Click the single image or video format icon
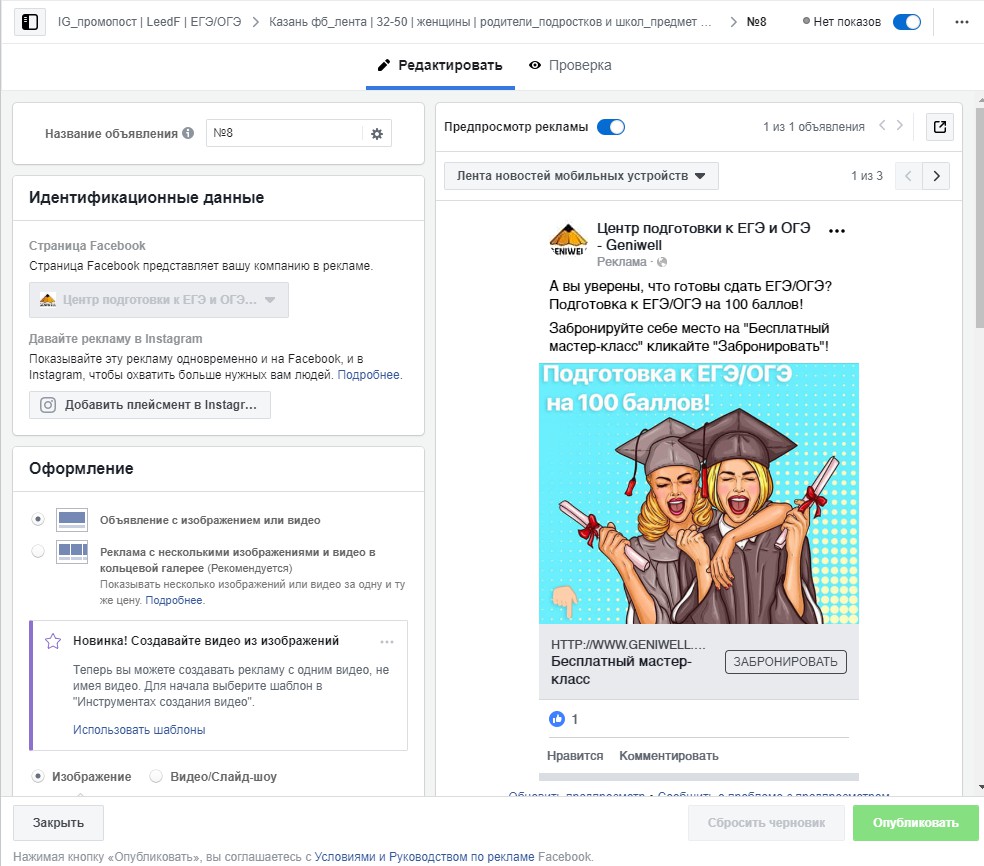This screenshot has height=866, width=984. tap(72, 520)
